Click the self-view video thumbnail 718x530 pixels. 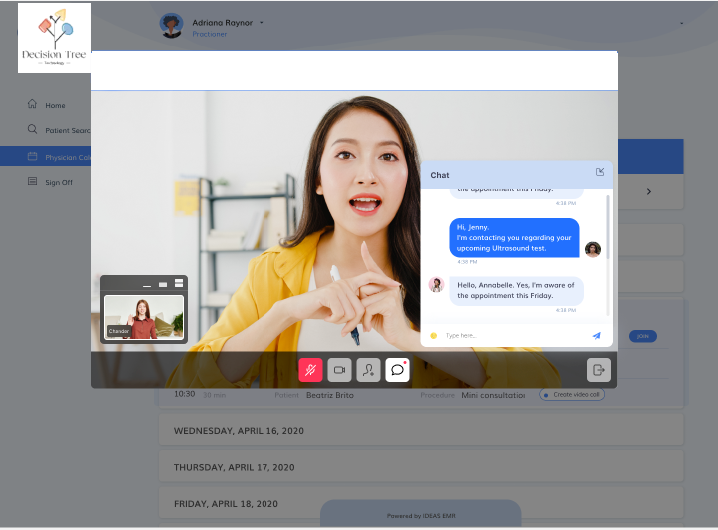pyautogui.click(x=144, y=316)
